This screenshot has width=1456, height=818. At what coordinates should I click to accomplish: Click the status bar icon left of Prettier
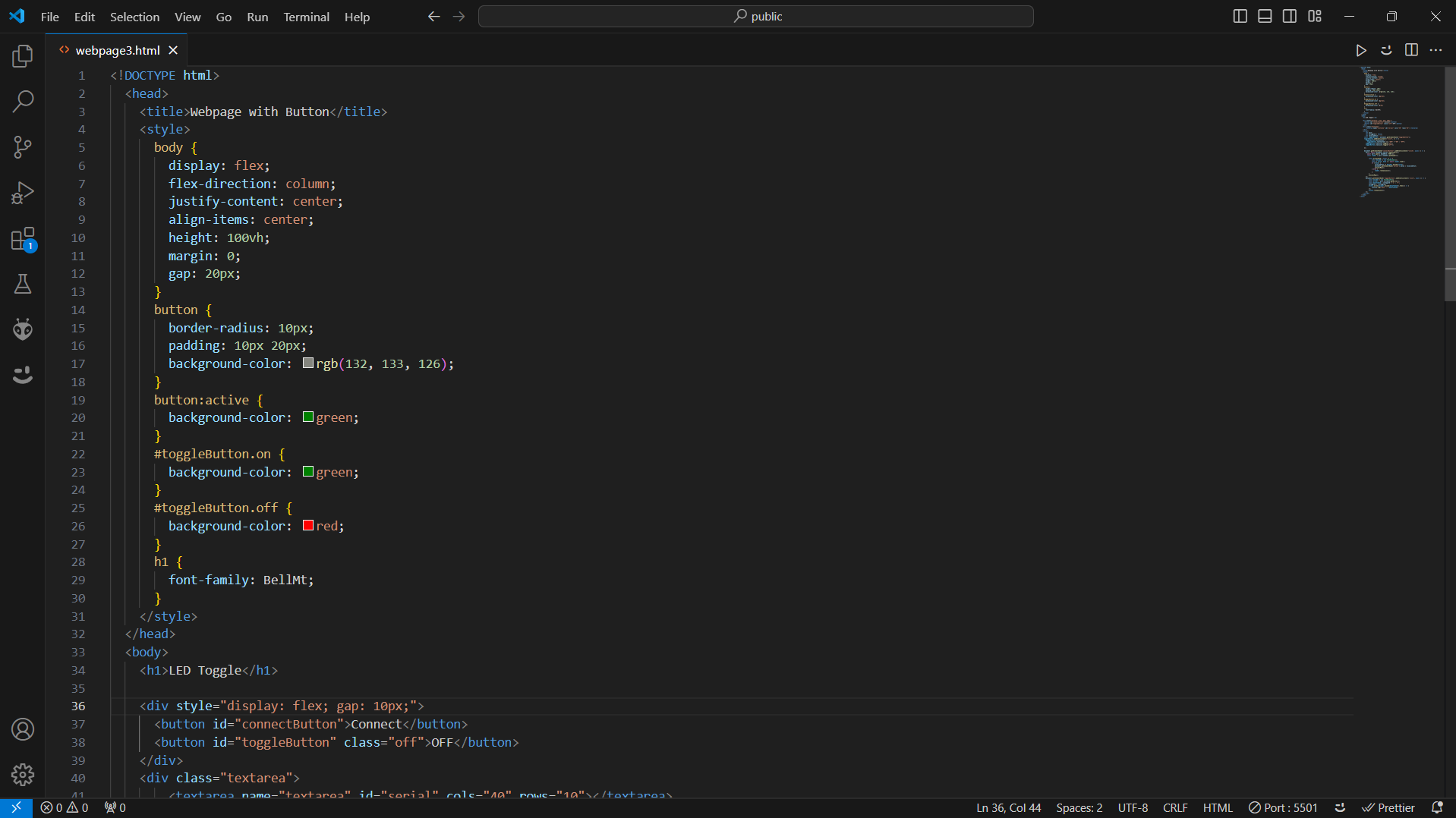pyautogui.click(x=1341, y=808)
